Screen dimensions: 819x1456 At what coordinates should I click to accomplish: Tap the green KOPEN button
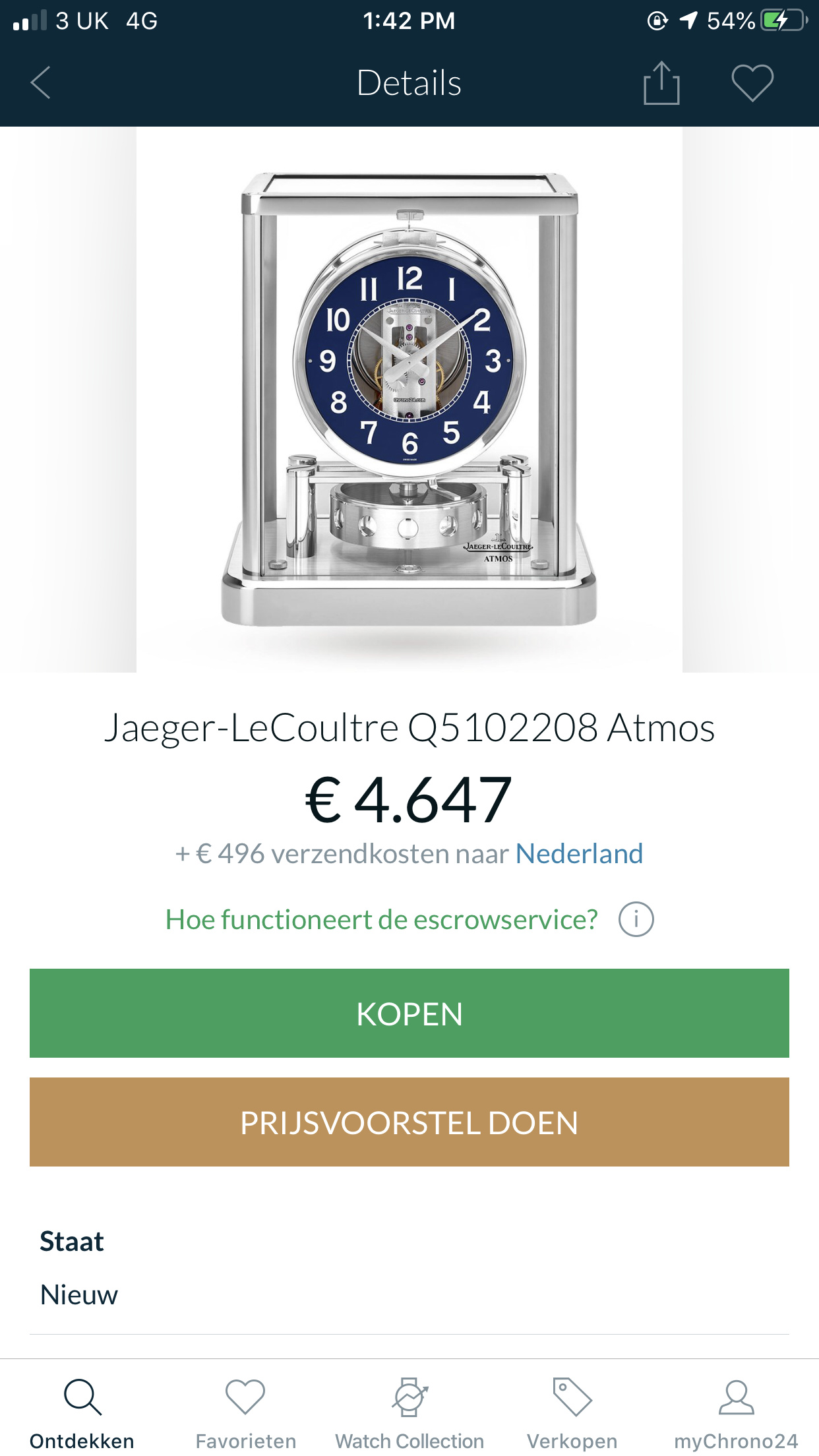[409, 1014]
